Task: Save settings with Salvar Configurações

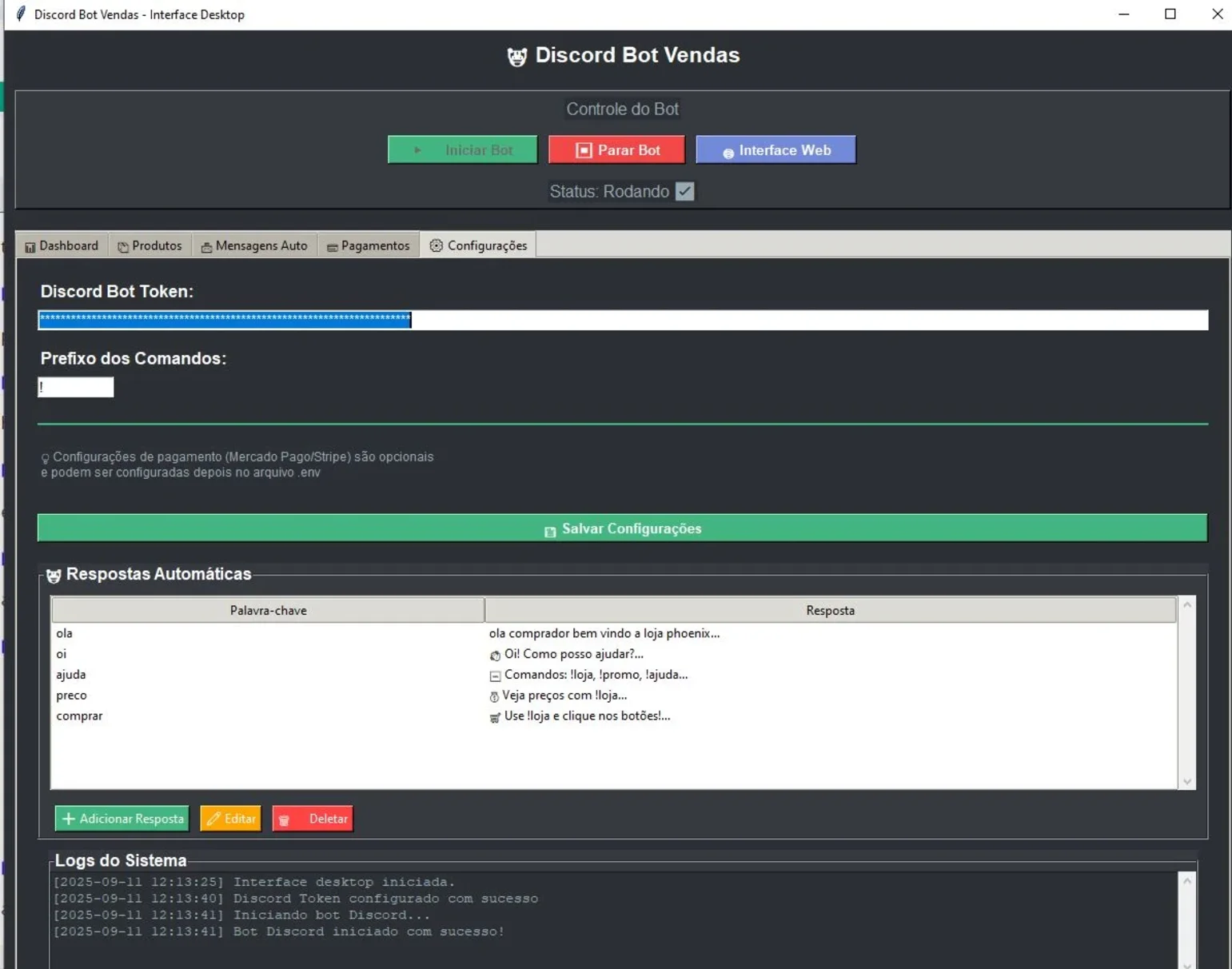Action: [x=622, y=528]
